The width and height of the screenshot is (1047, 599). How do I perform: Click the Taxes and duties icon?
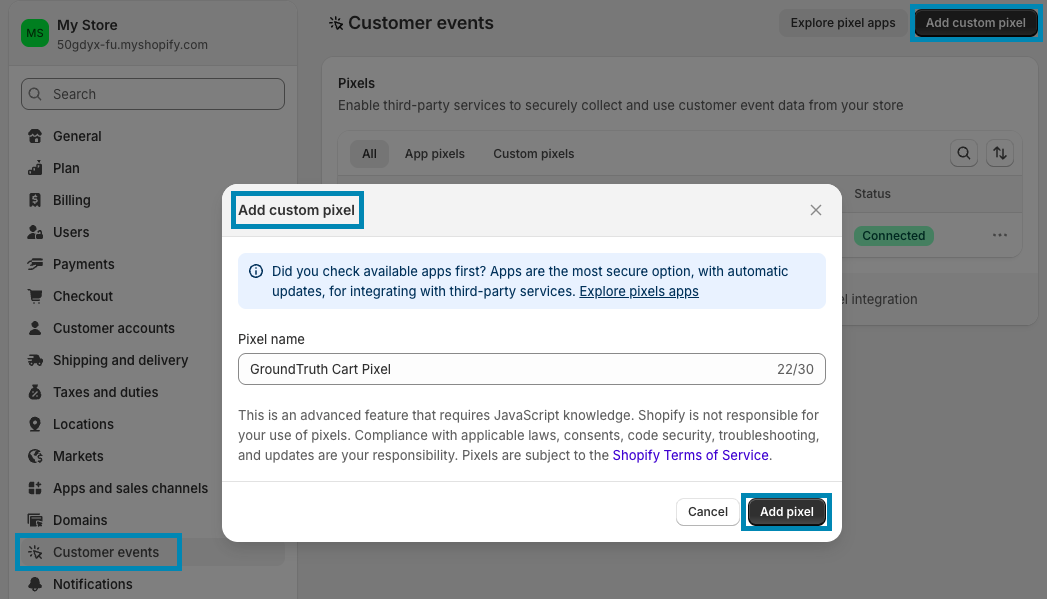point(35,393)
